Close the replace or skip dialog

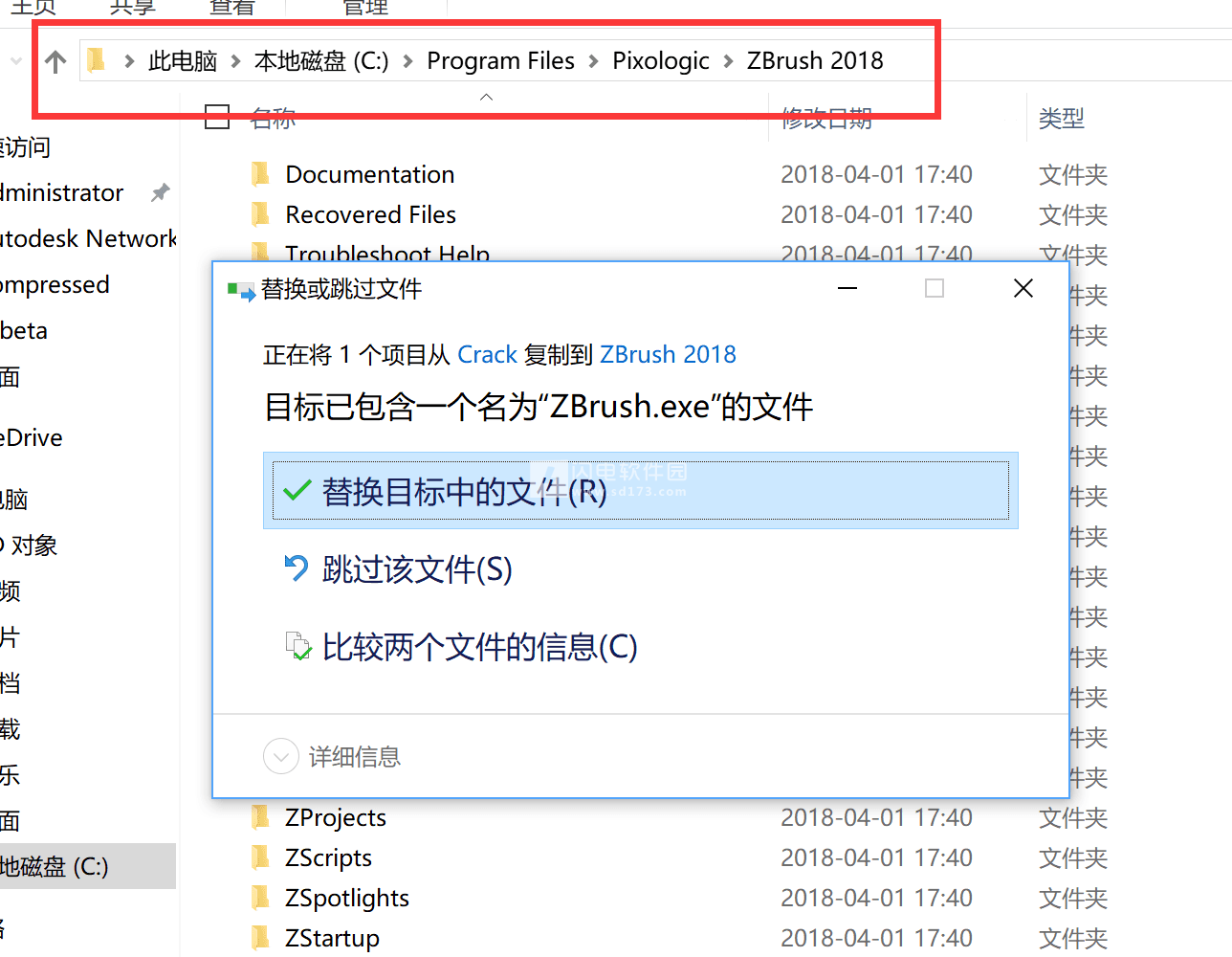point(1023,288)
